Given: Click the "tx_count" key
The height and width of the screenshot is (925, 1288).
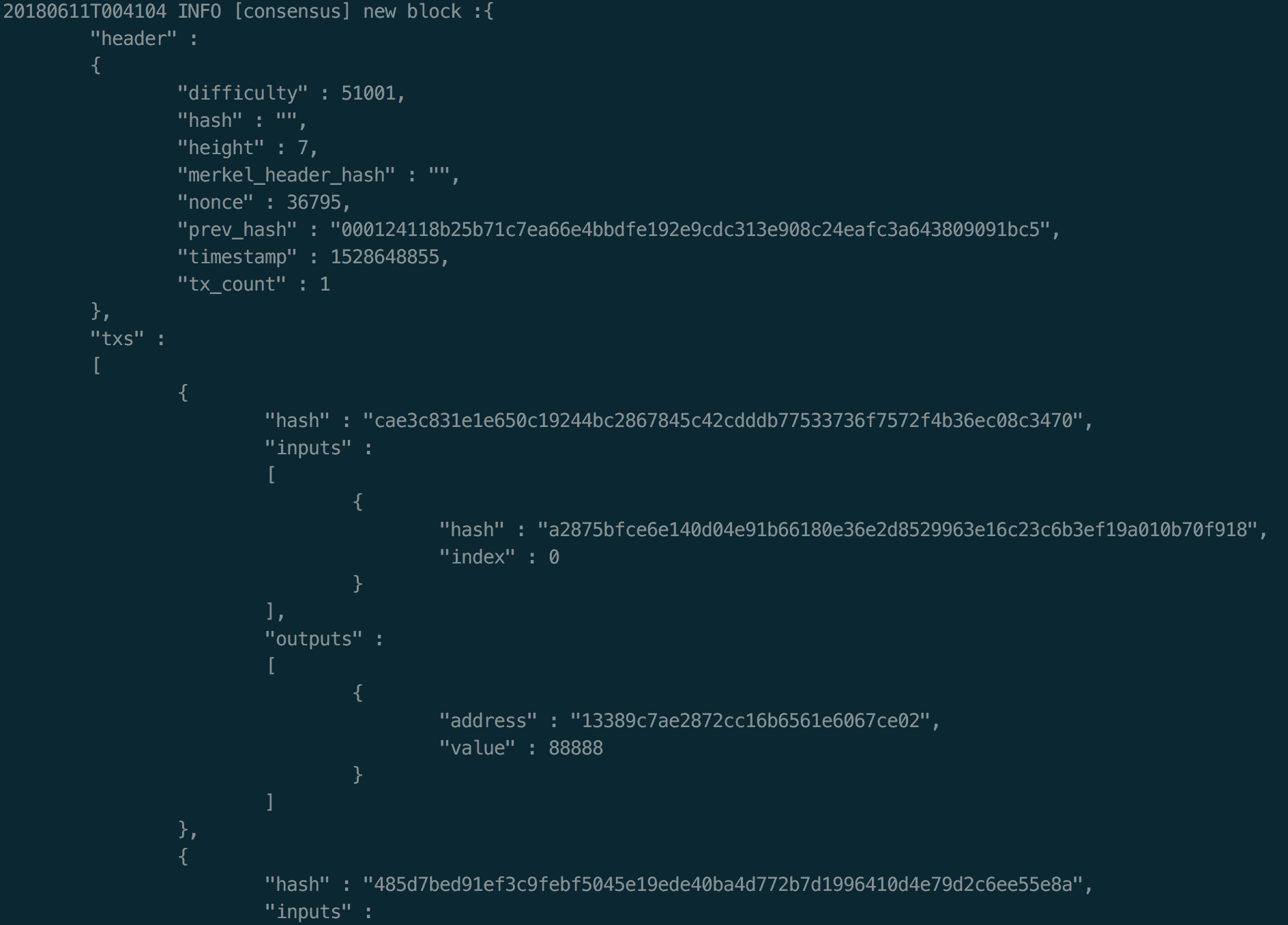Looking at the screenshot, I should coord(231,284).
